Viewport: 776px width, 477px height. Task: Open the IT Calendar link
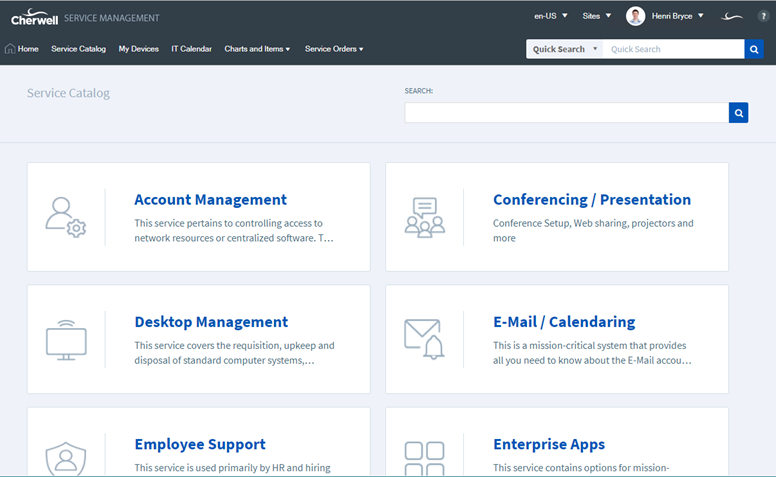tap(191, 49)
